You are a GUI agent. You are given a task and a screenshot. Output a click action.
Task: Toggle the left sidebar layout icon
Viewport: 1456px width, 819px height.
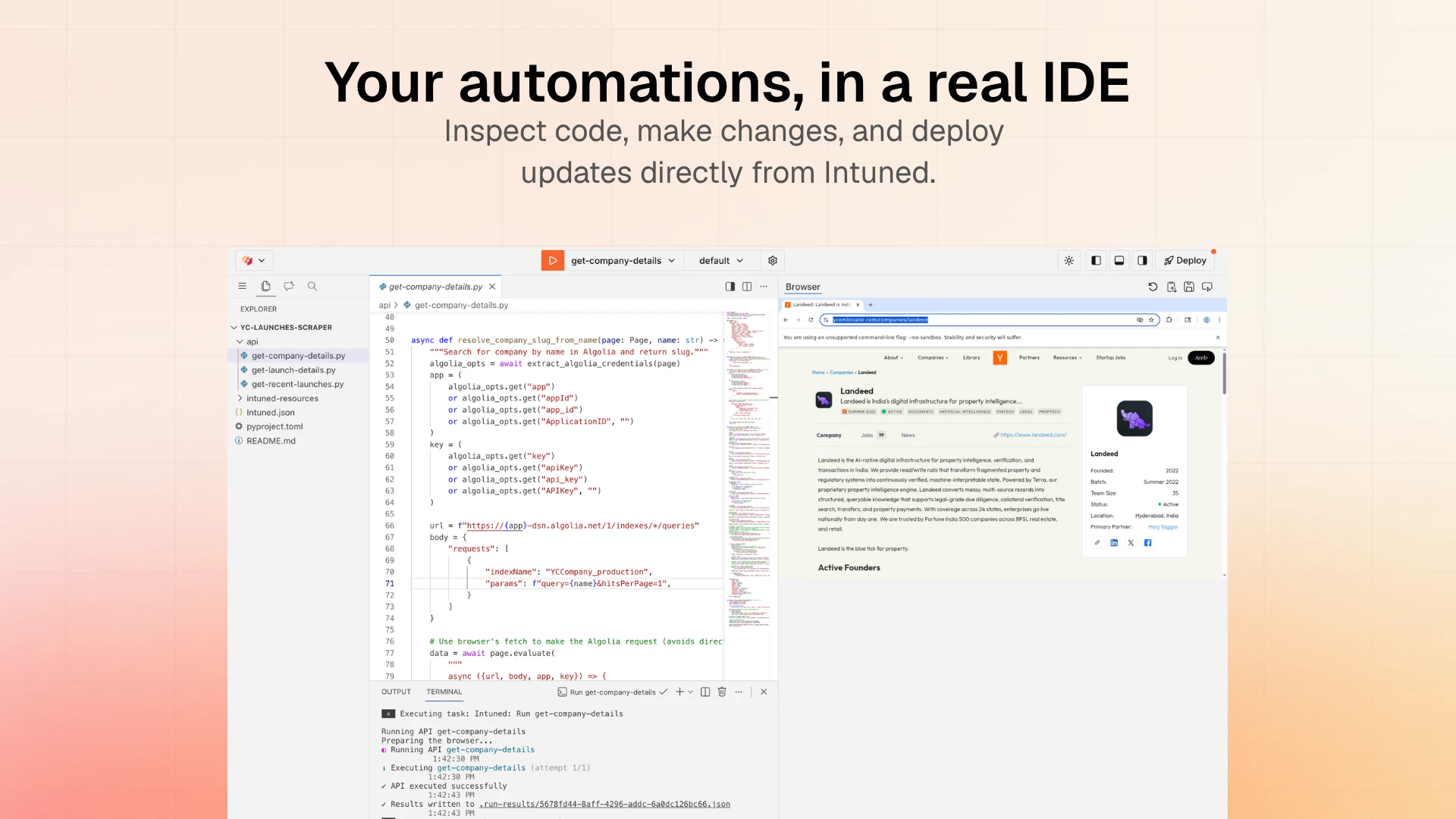coord(1096,260)
